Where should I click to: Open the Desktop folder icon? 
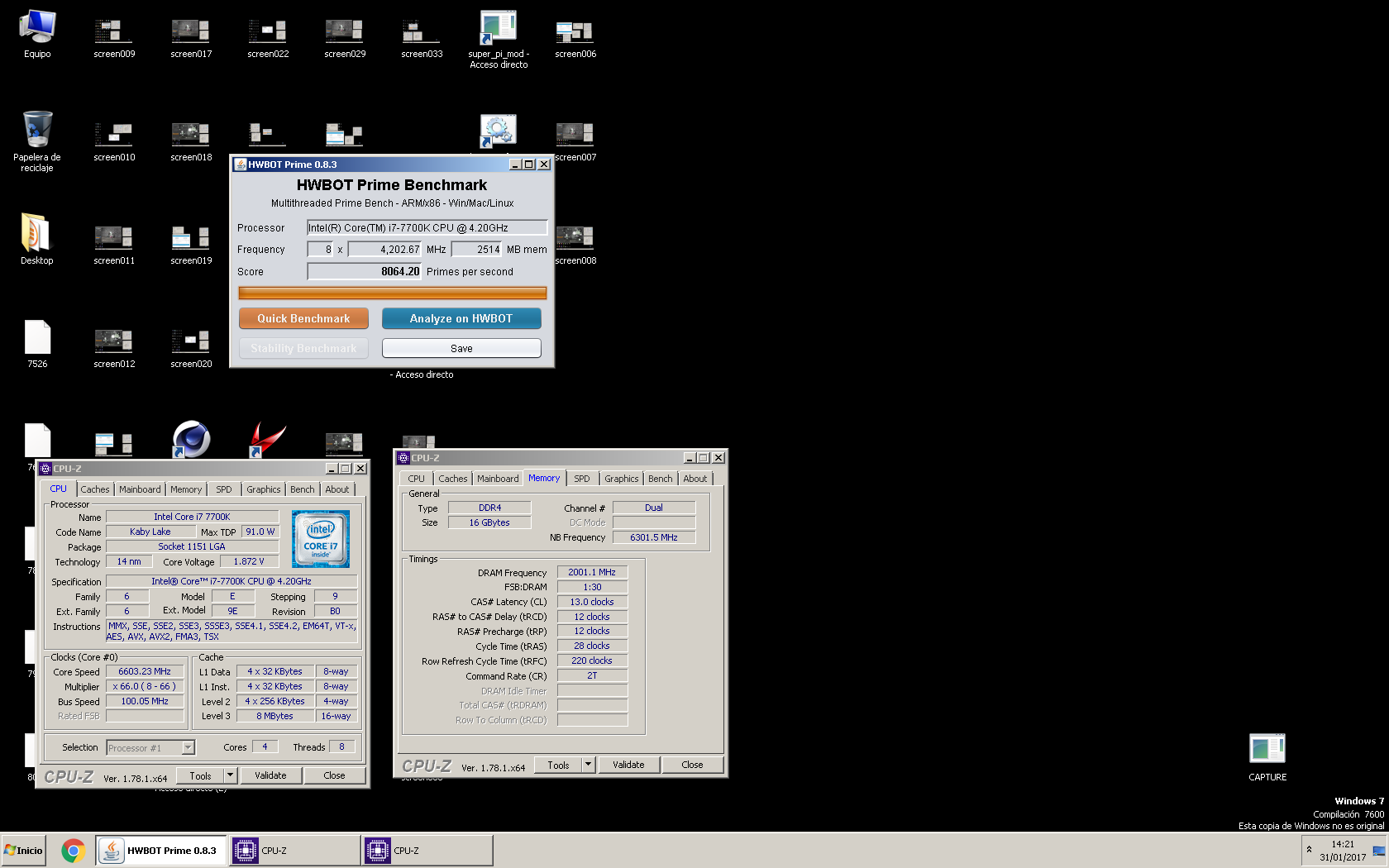37,240
